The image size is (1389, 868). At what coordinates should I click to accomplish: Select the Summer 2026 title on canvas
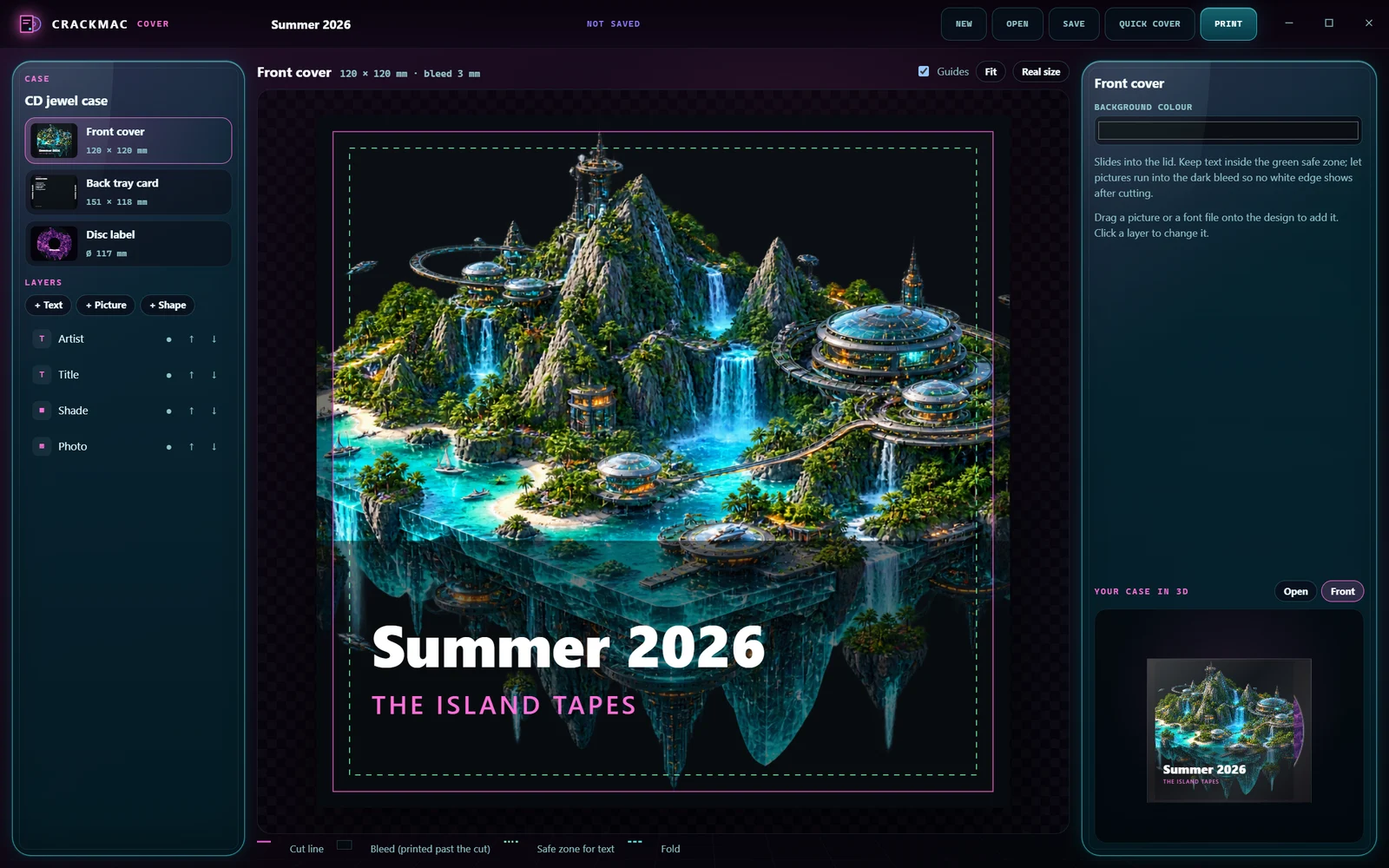click(x=569, y=648)
